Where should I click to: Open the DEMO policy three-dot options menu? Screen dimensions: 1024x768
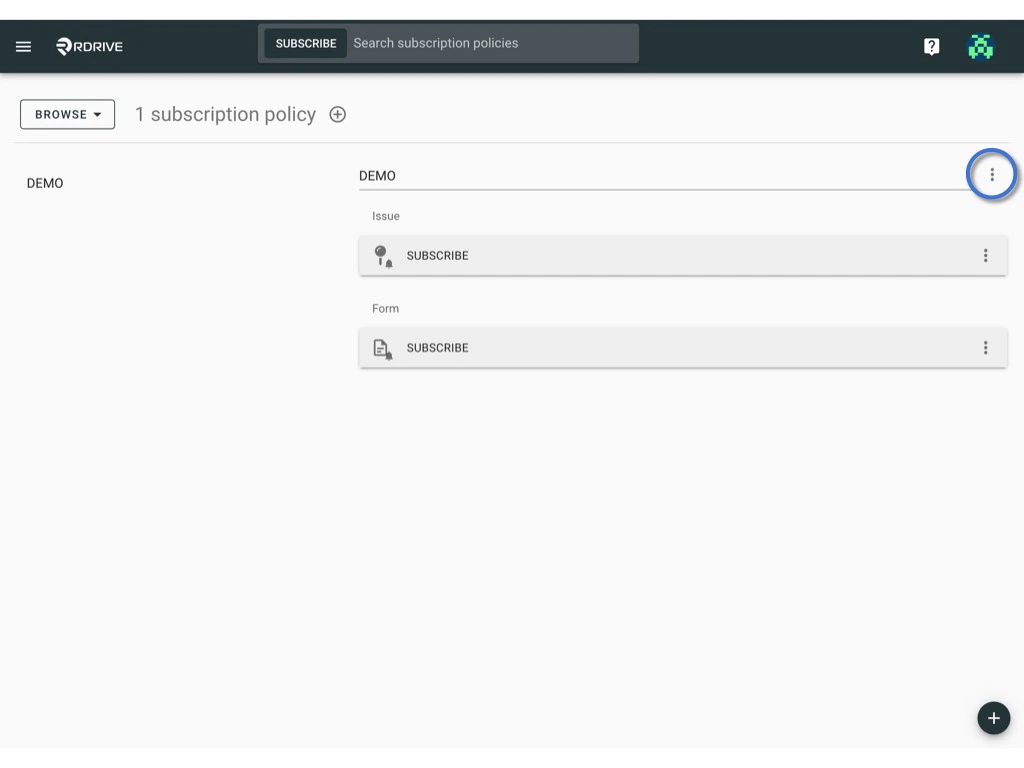991,174
